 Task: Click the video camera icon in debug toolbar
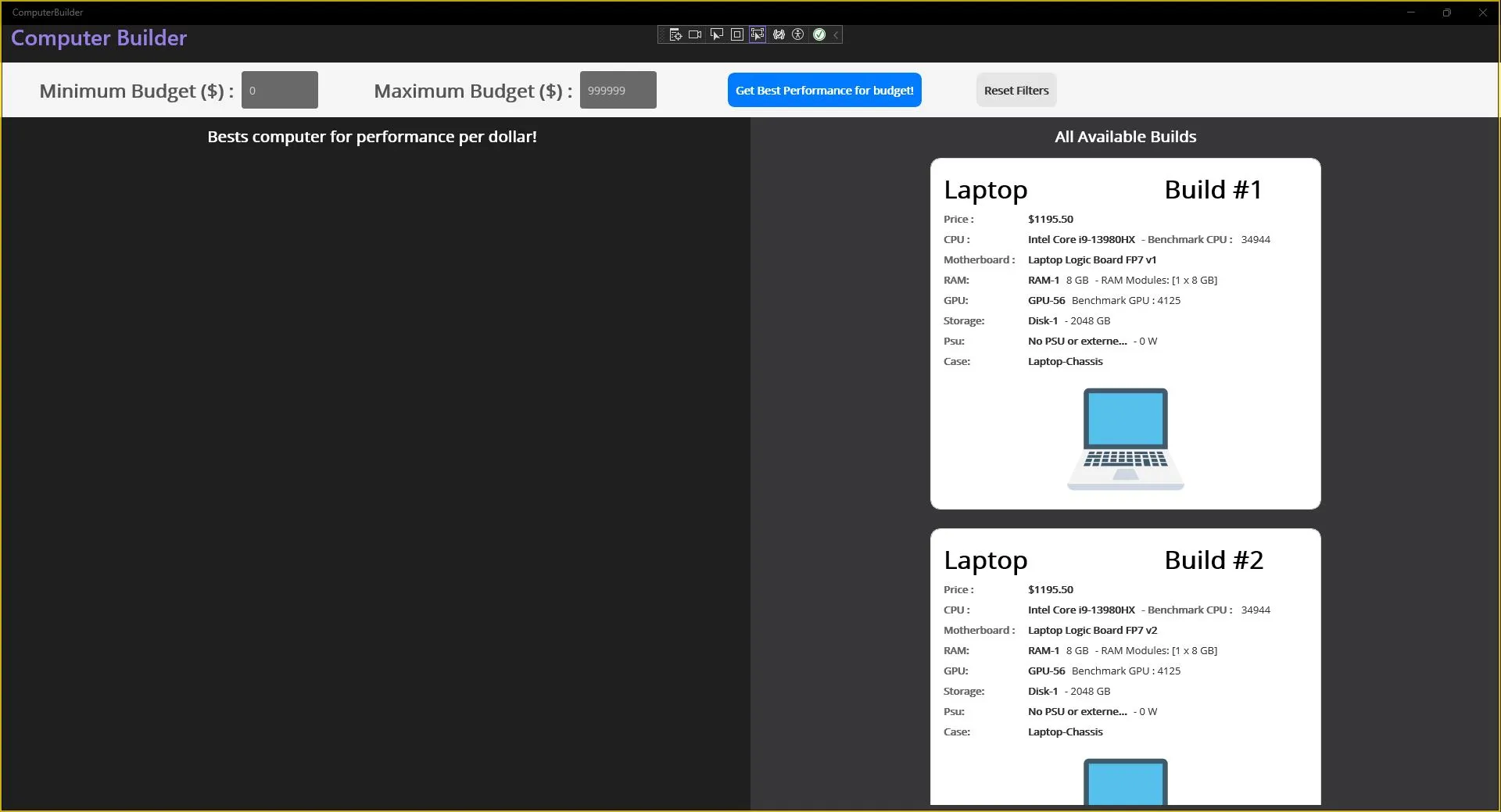pyautogui.click(x=695, y=34)
